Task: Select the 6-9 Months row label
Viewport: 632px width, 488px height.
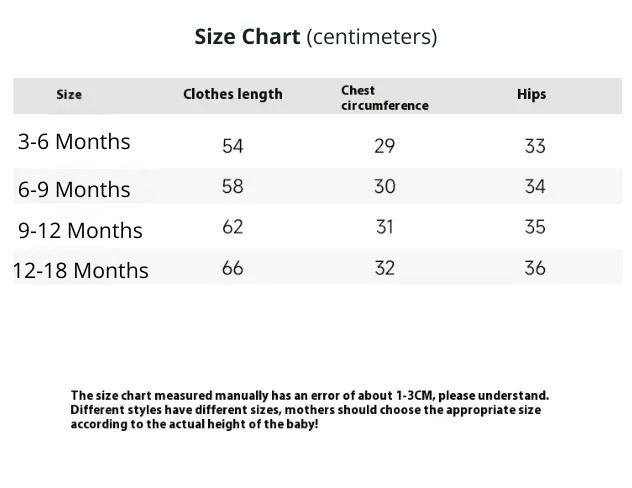Action: [74, 189]
